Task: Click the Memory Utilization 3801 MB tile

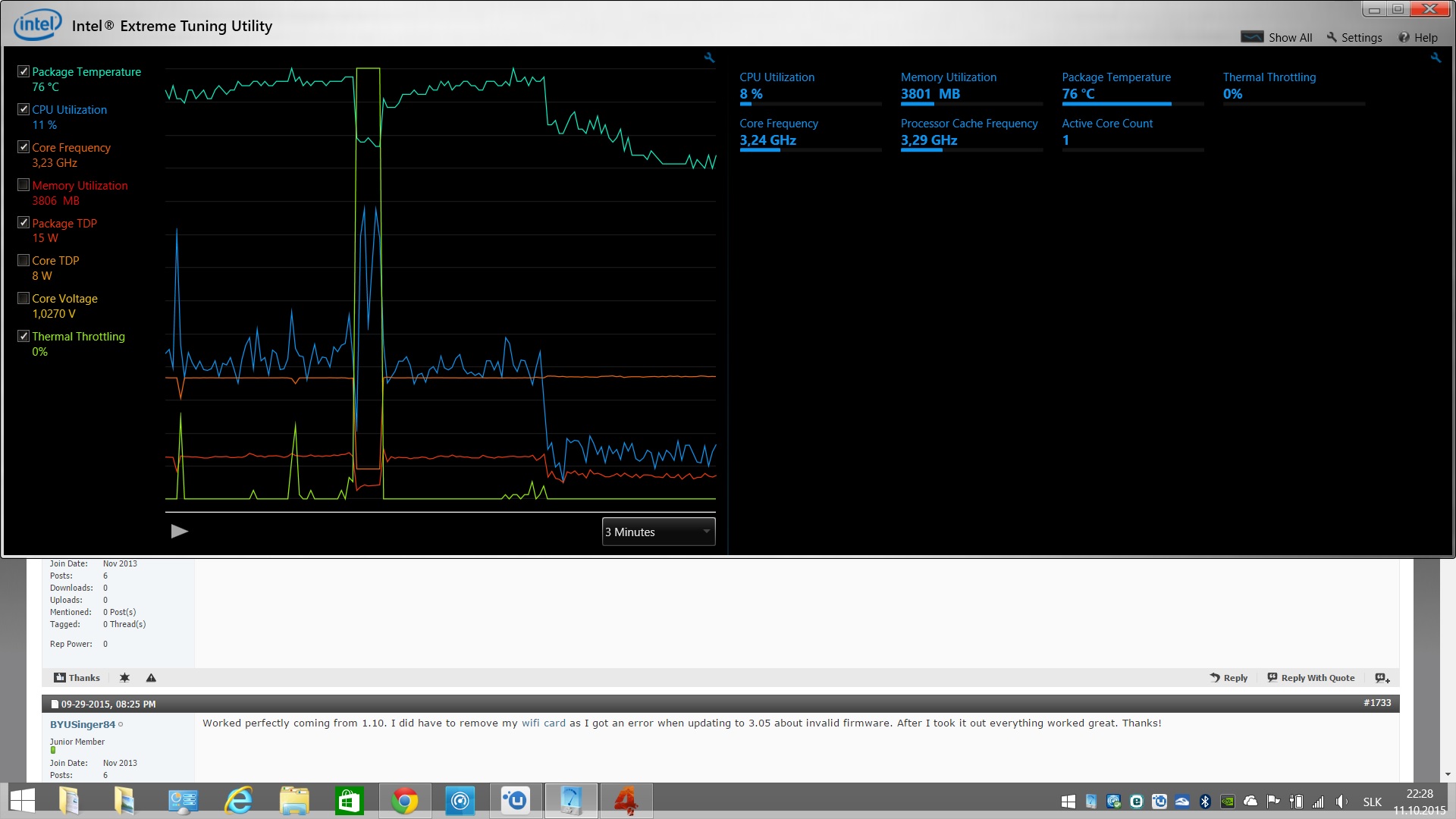Action: 971,88
